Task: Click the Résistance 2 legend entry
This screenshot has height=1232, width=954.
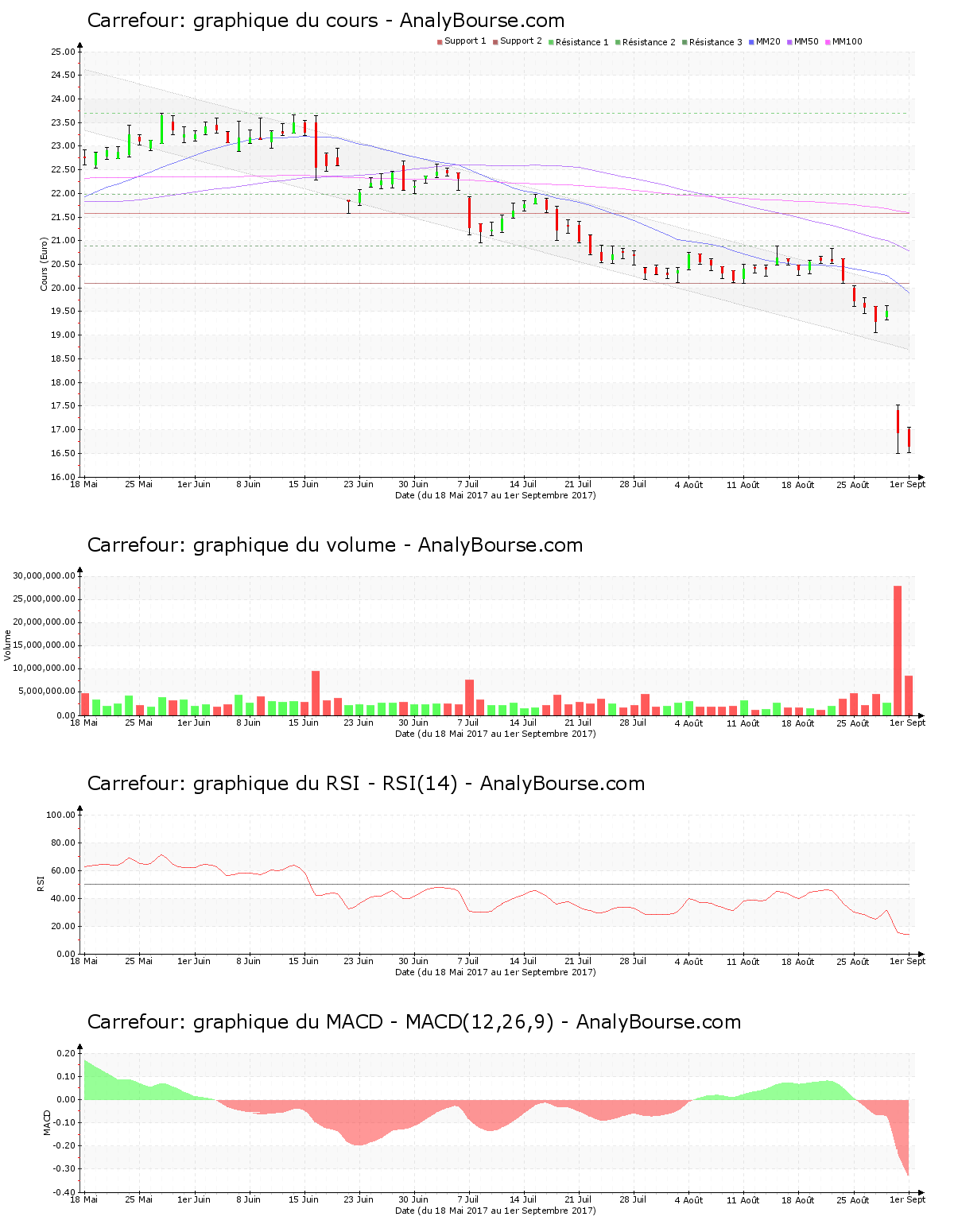Action: tap(648, 42)
